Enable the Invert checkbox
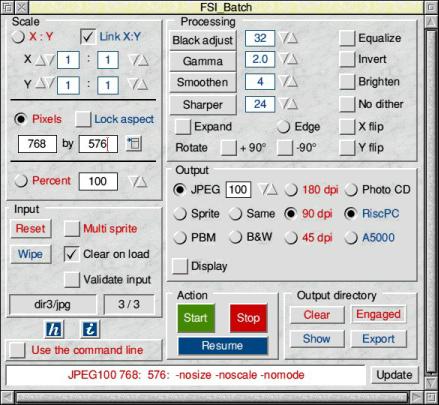 [347, 60]
